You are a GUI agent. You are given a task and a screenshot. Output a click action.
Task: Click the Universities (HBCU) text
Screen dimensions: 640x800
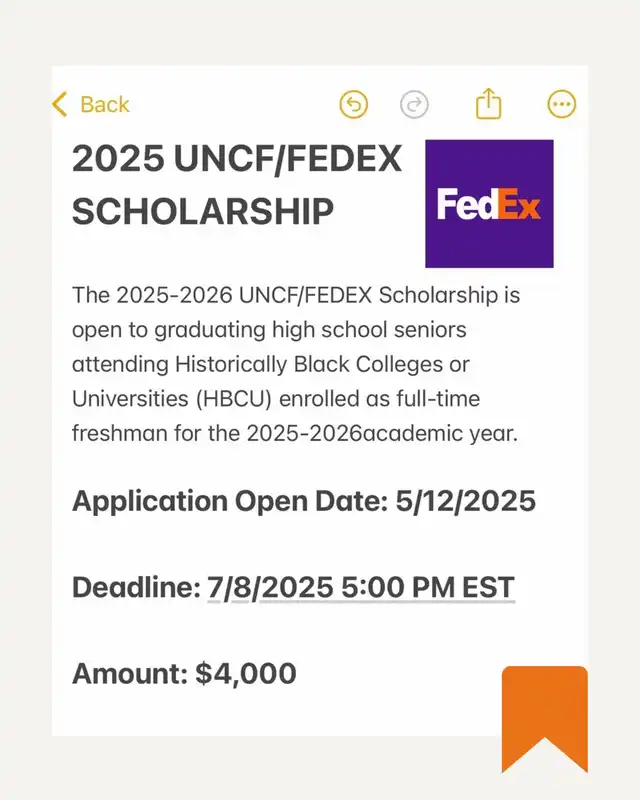coord(171,399)
